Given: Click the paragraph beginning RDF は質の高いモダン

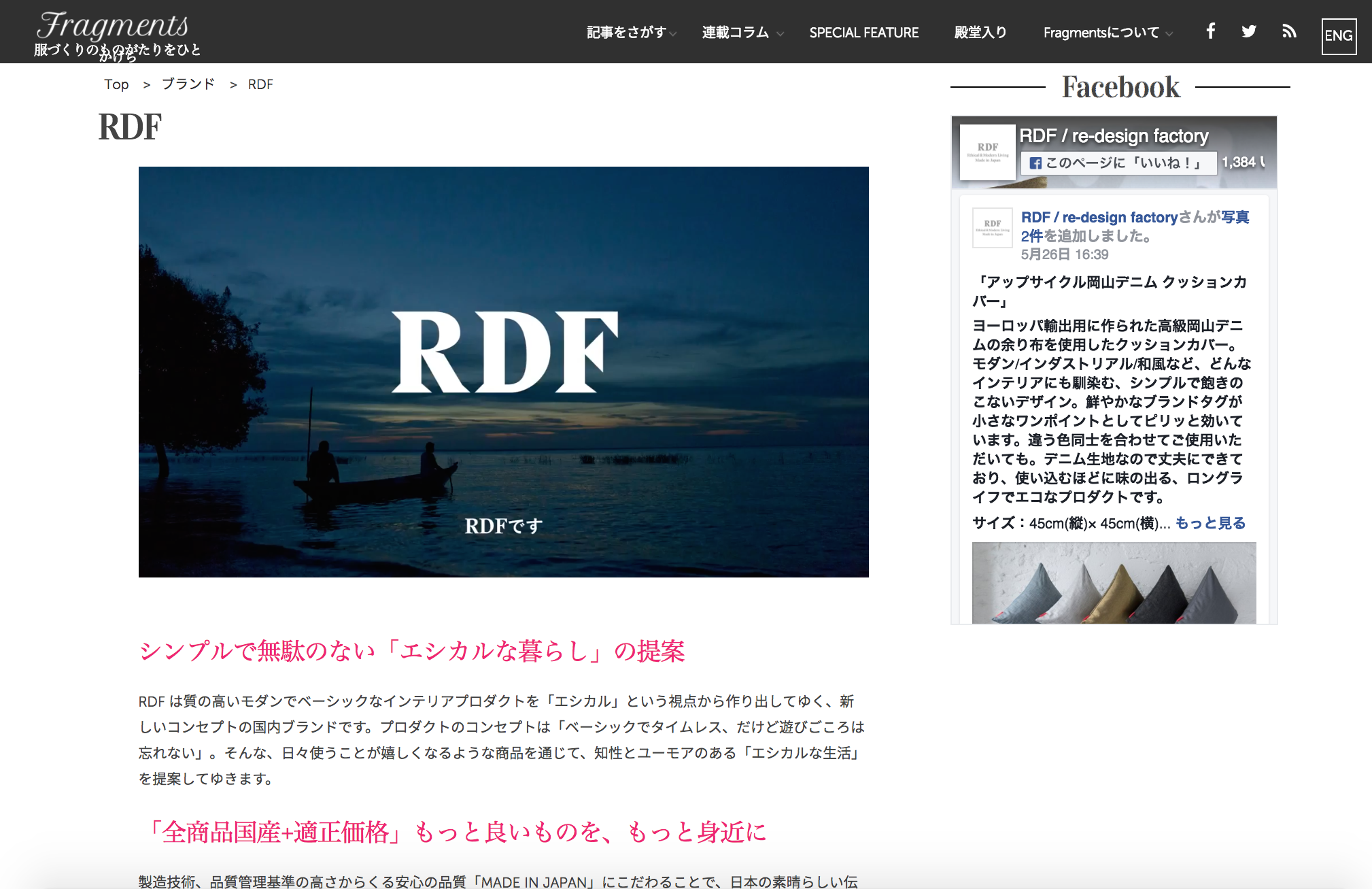Looking at the screenshot, I should pyautogui.click(x=502, y=740).
